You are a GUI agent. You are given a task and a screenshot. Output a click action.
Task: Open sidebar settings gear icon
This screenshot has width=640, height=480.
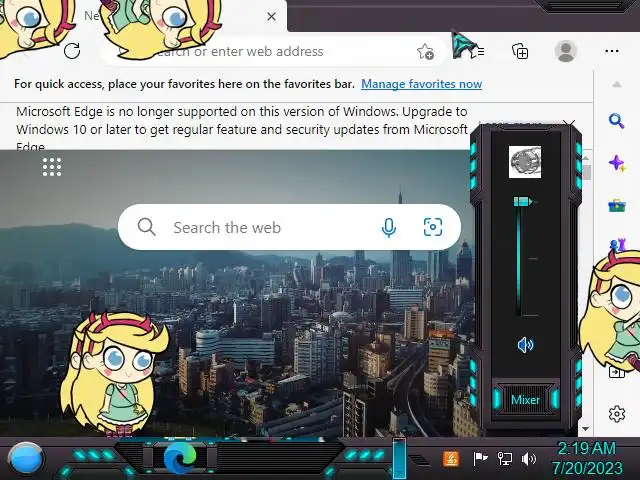tap(617, 414)
